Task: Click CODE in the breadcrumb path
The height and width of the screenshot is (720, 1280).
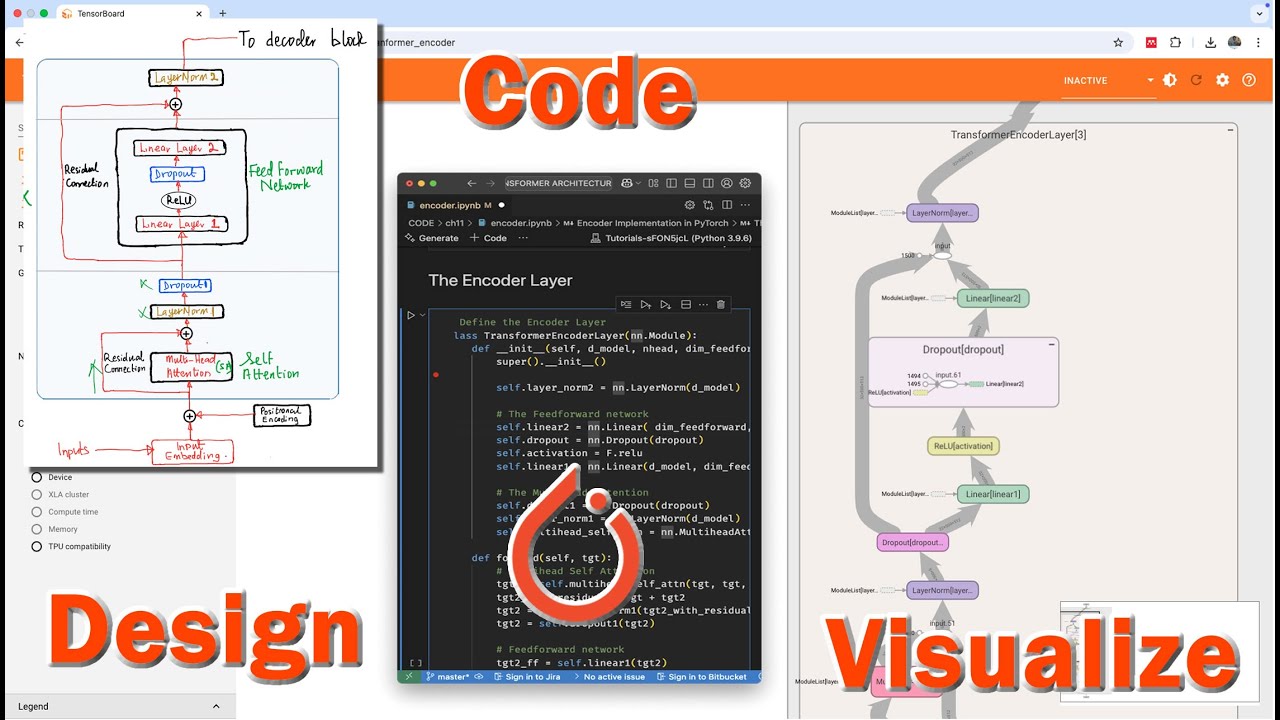Action: point(421,223)
